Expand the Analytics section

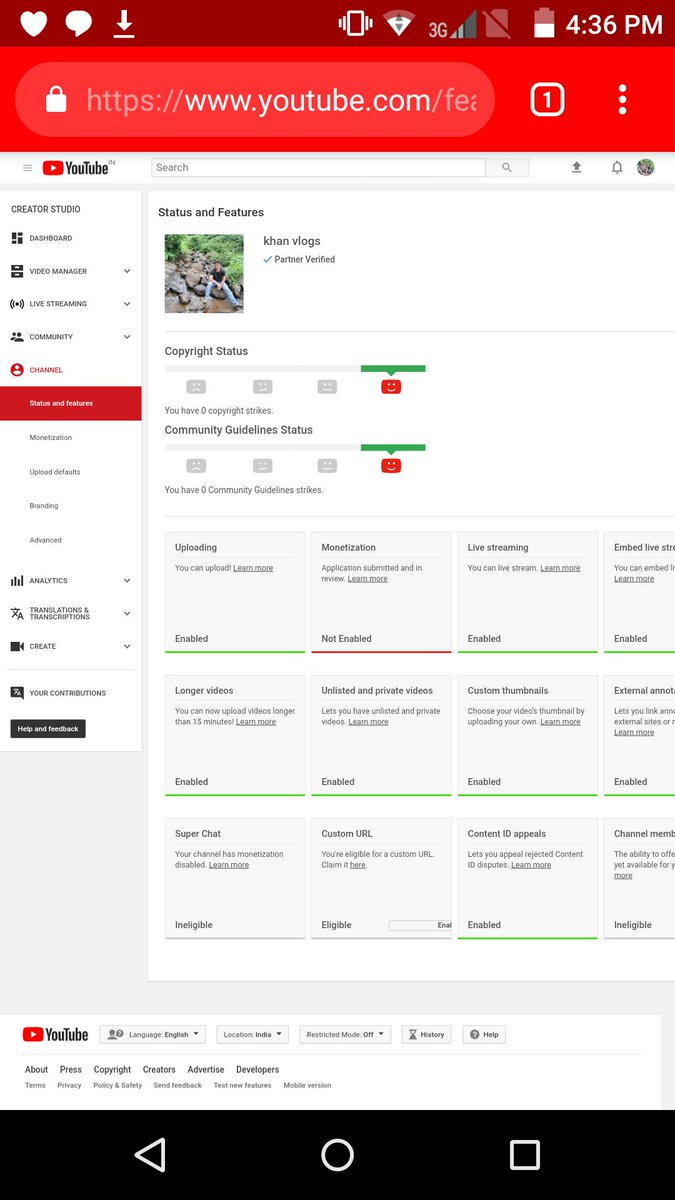127,581
